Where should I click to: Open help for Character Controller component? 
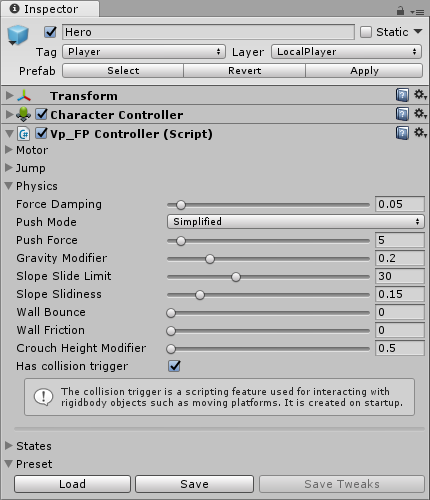tap(402, 114)
